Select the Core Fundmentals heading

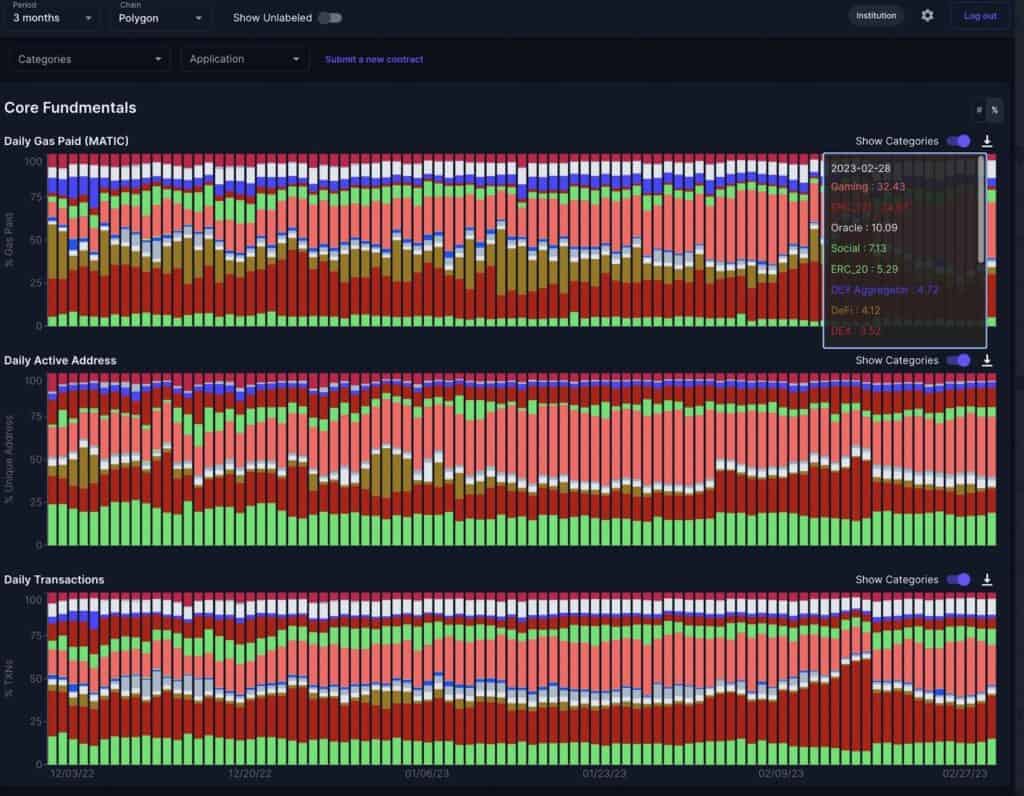[71, 108]
